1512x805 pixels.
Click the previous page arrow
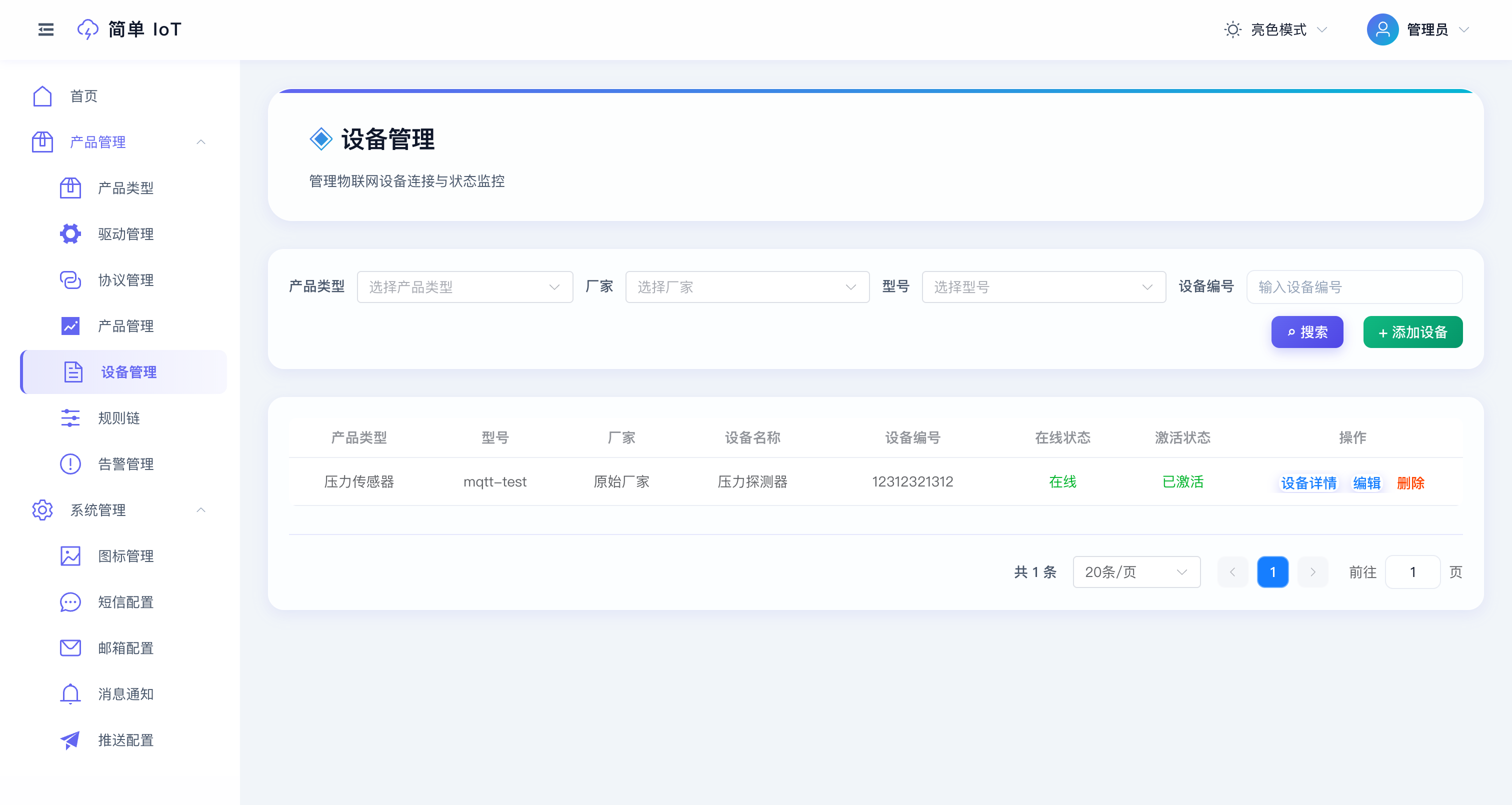[x=1232, y=572]
